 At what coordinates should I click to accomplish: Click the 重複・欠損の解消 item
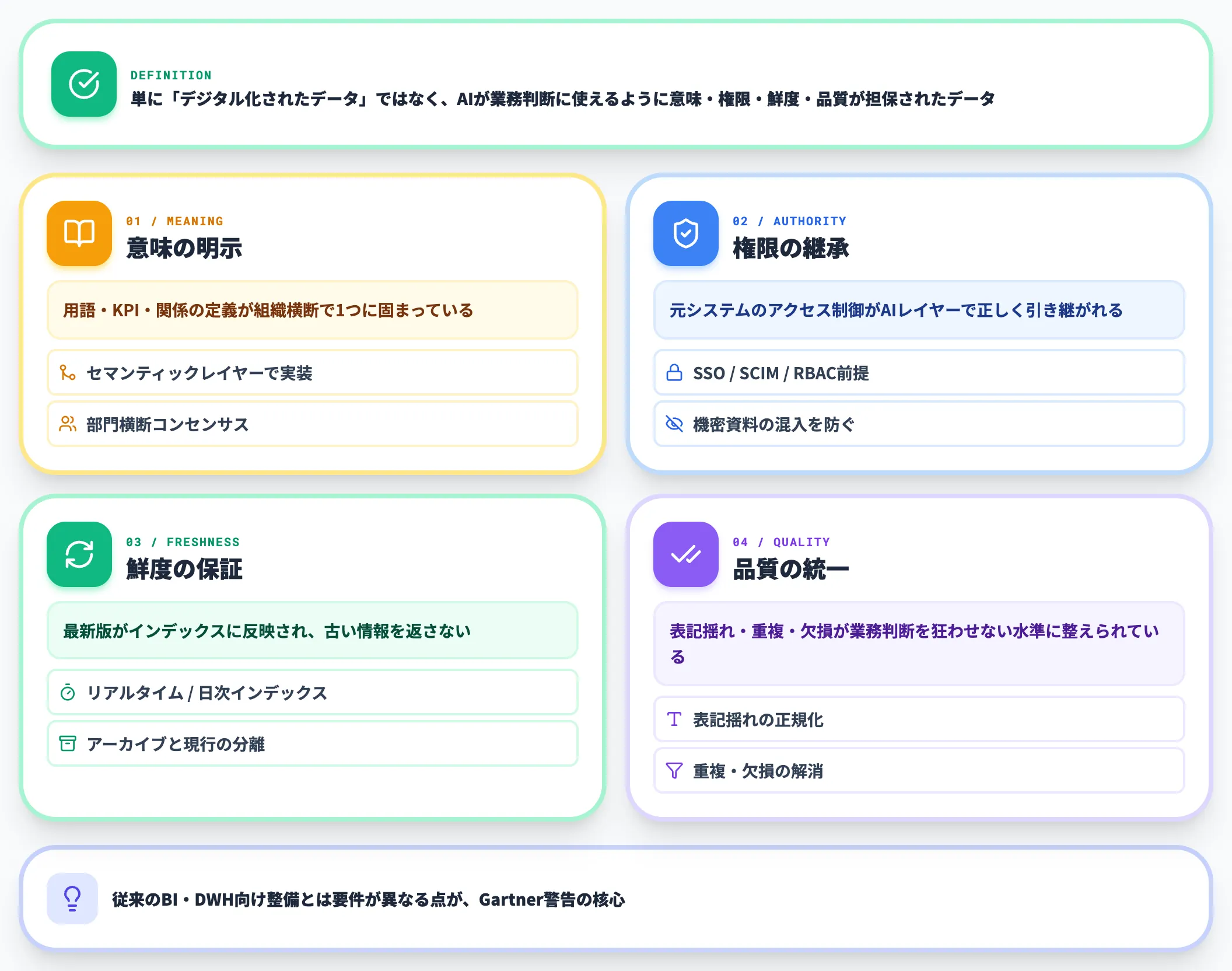point(919,770)
